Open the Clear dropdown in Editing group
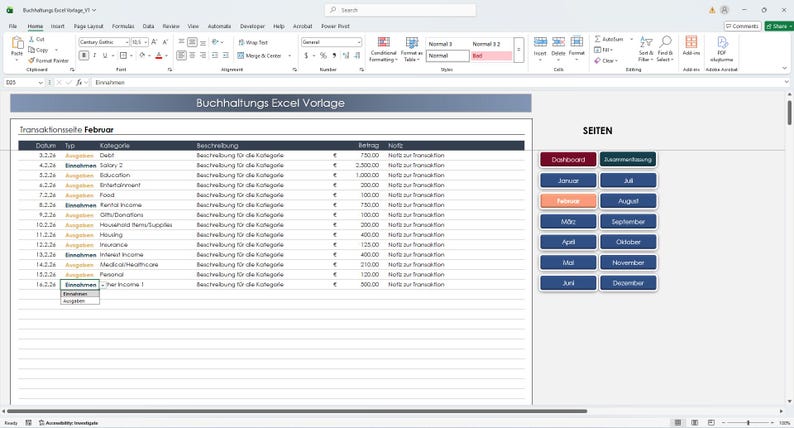 pyautogui.click(x=605, y=60)
